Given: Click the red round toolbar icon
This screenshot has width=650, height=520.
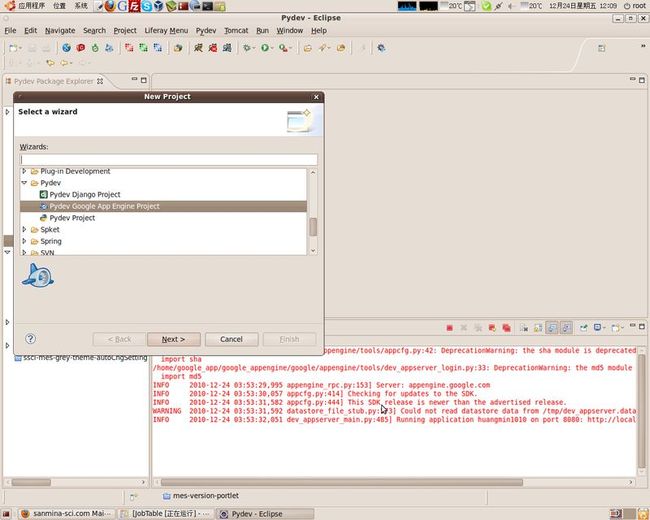Looking at the screenshot, I should (x=81, y=48).
